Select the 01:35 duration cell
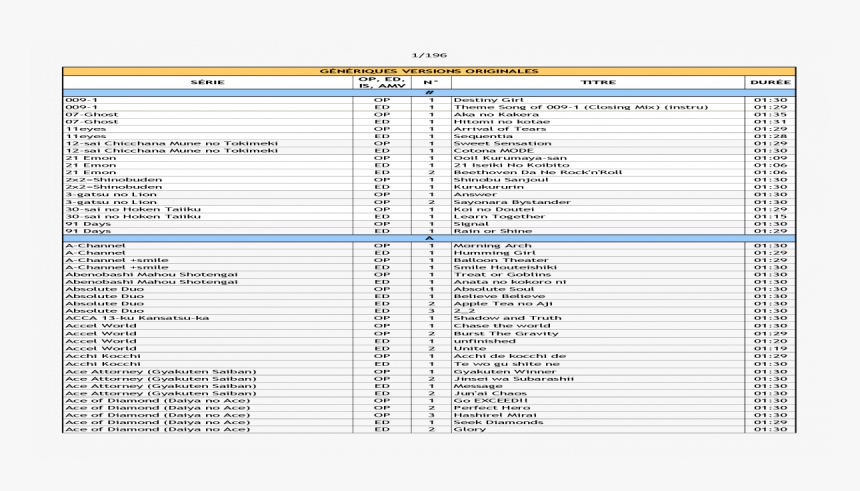Screen dimensions: 860x491 click(x=770, y=115)
